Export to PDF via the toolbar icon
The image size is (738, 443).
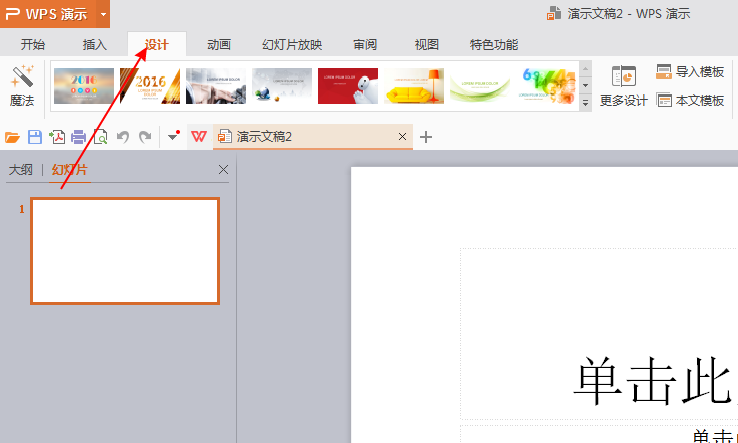click(x=57, y=137)
